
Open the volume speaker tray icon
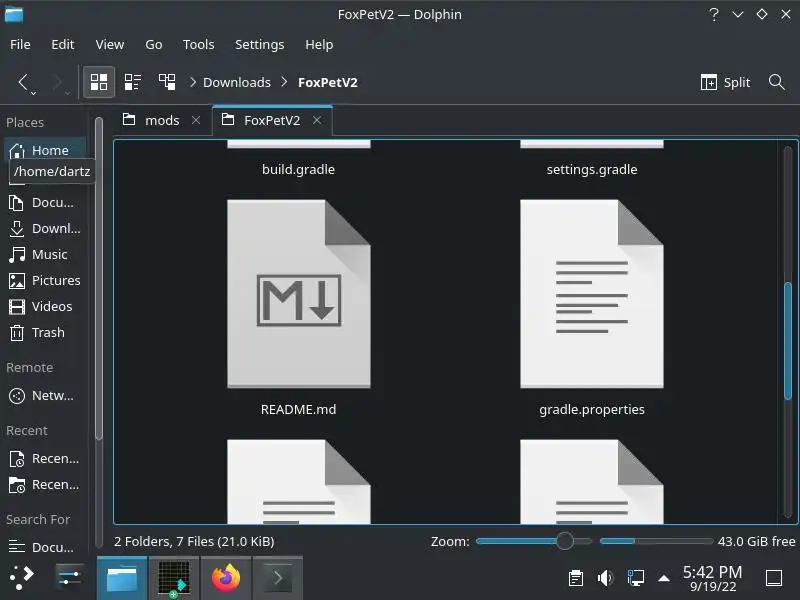click(x=606, y=578)
